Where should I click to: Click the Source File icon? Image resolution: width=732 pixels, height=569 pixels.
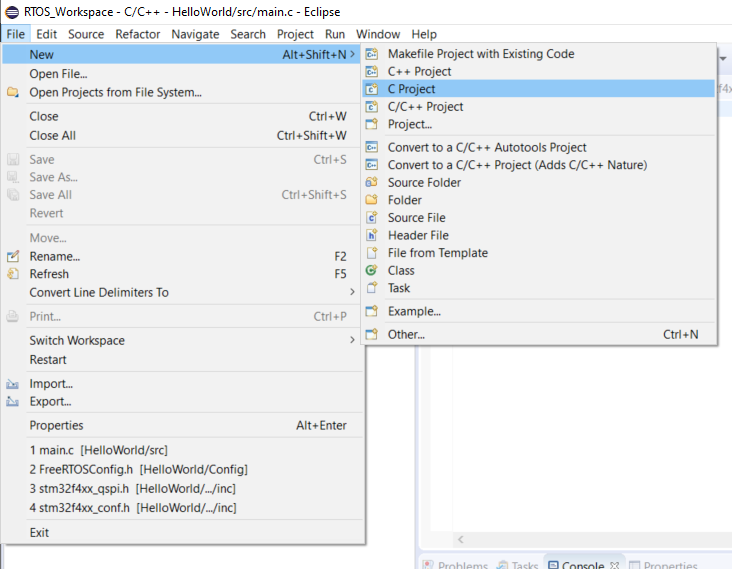pyautogui.click(x=372, y=218)
